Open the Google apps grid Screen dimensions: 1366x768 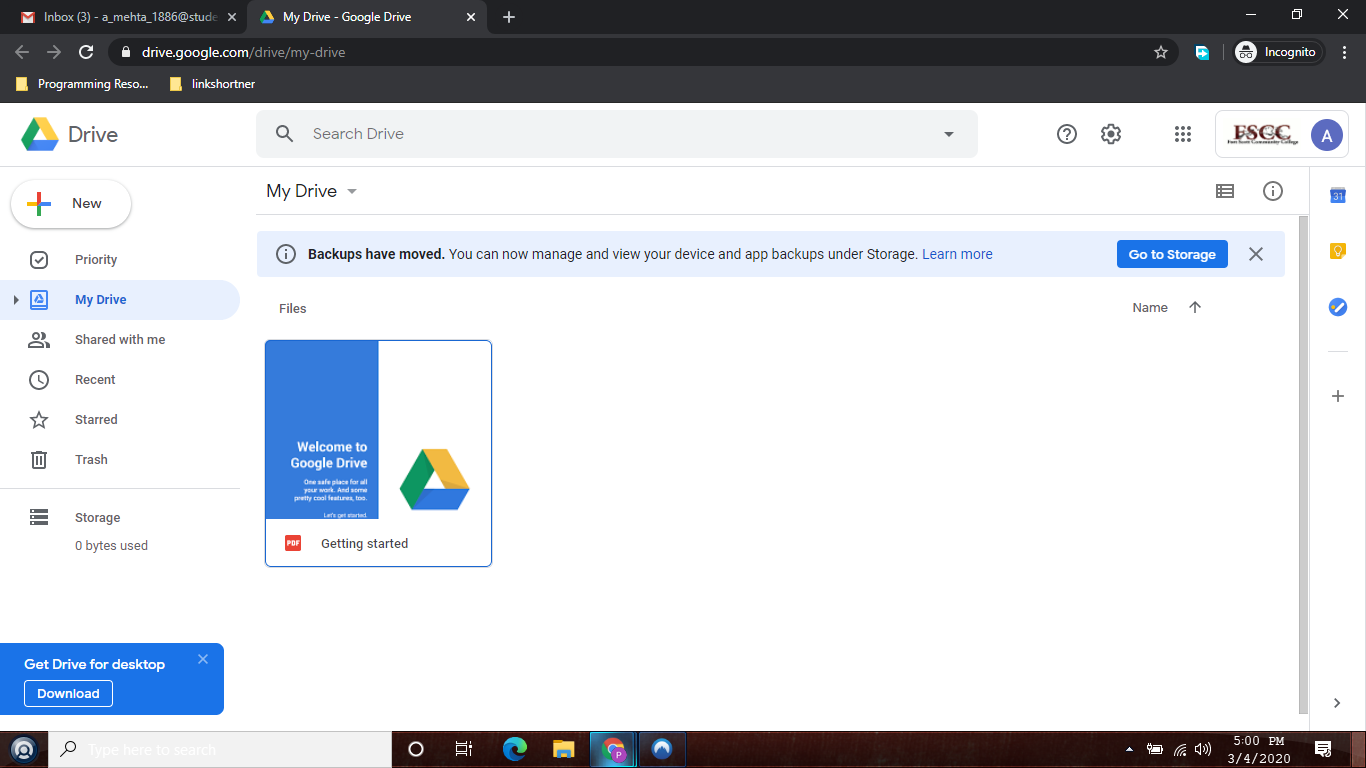[x=1183, y=134]
